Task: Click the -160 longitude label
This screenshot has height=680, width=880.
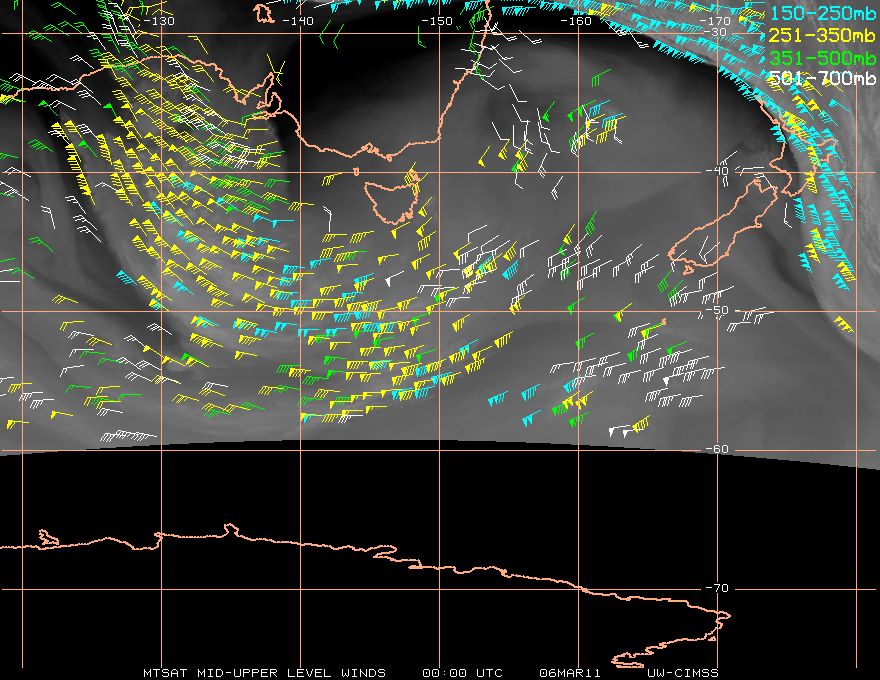Action: tap(576, 21)
